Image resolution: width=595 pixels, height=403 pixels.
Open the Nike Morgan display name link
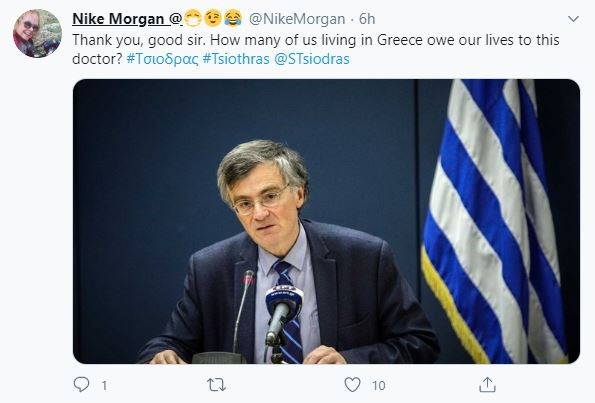(x=128, y=19)
